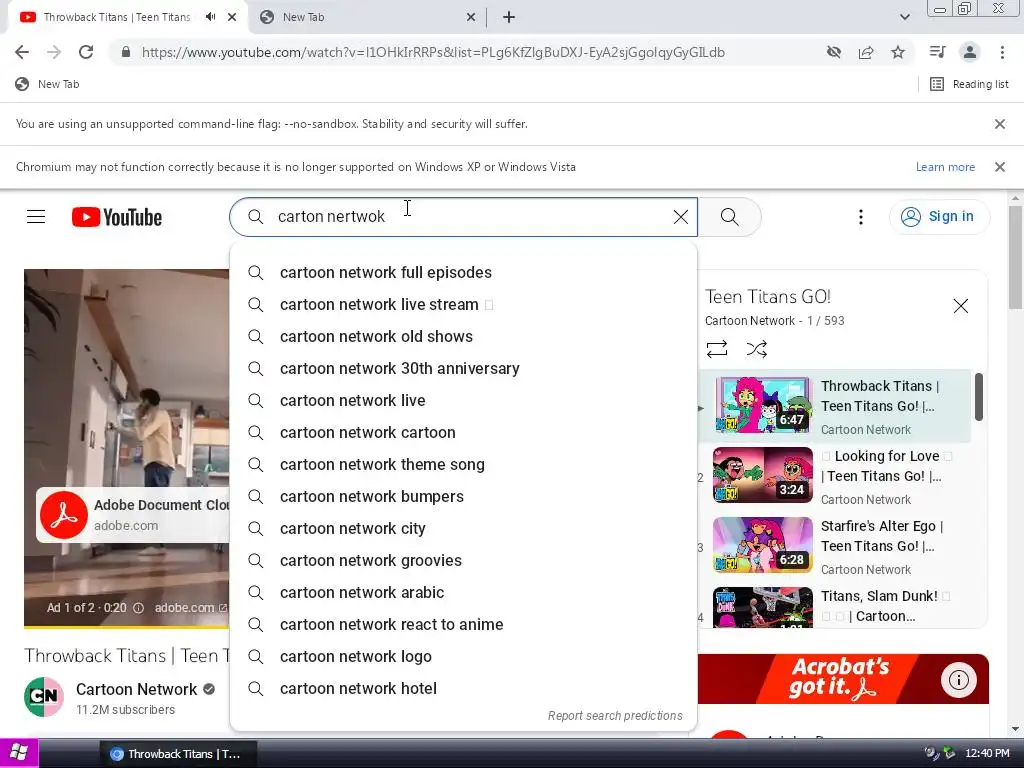Image resolution: width=1024 pixels, height=768 pixels.
Task: Open the ad info icon beside Ad 1 of 2
Action: (x=138, y=608)
